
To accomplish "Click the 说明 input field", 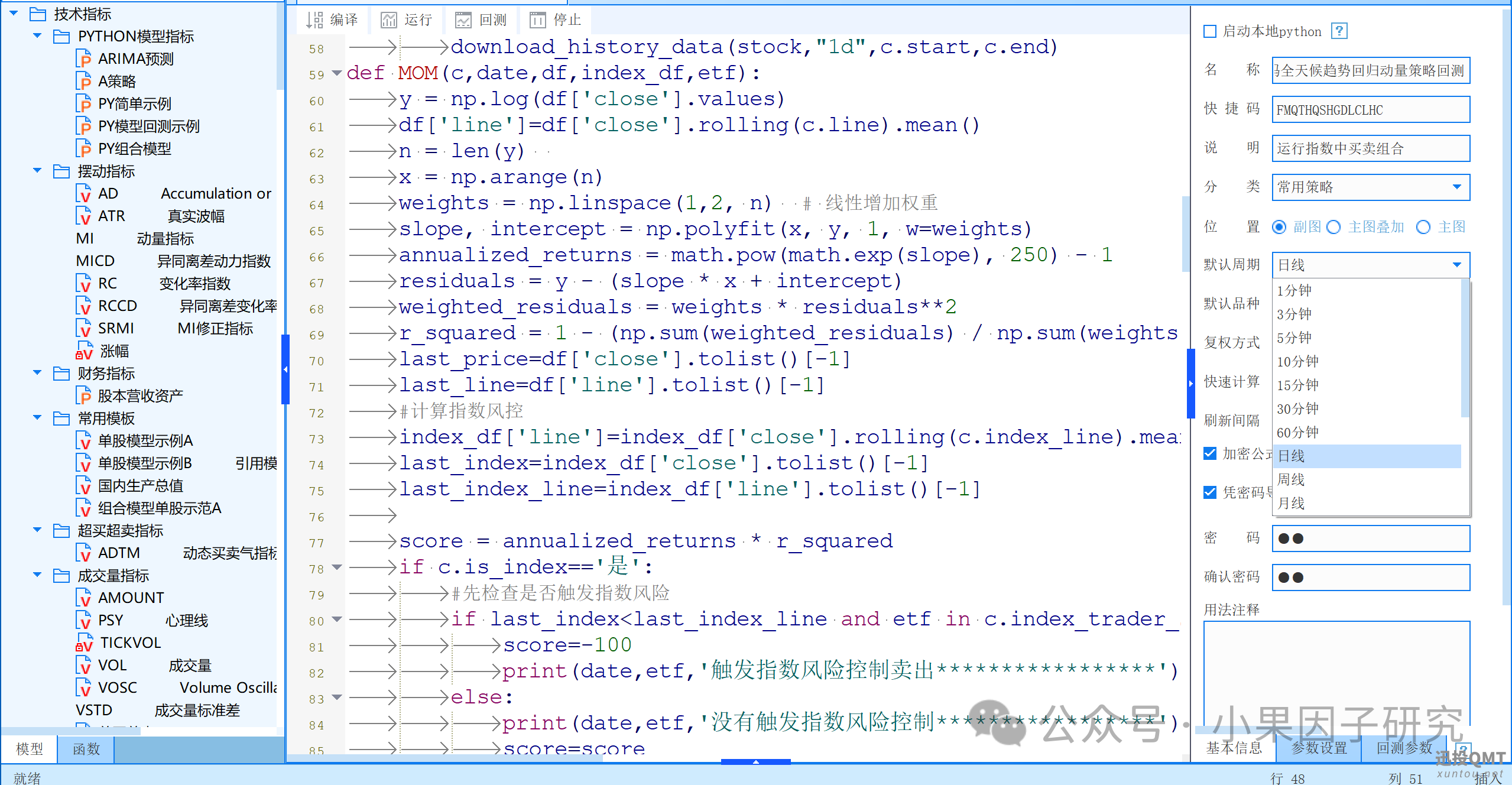I will [1371, 148].
